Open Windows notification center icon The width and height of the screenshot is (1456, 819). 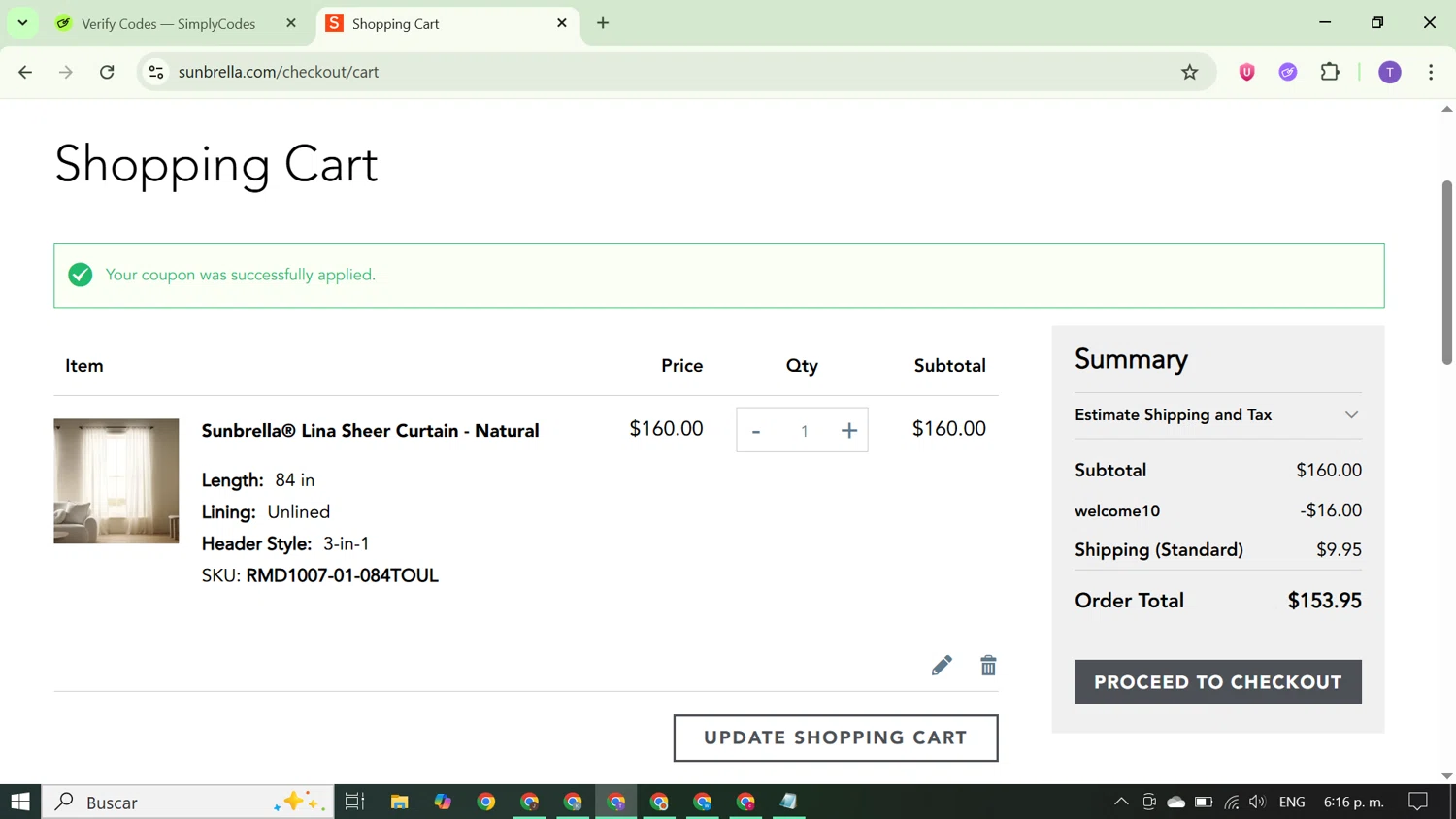1418,802
